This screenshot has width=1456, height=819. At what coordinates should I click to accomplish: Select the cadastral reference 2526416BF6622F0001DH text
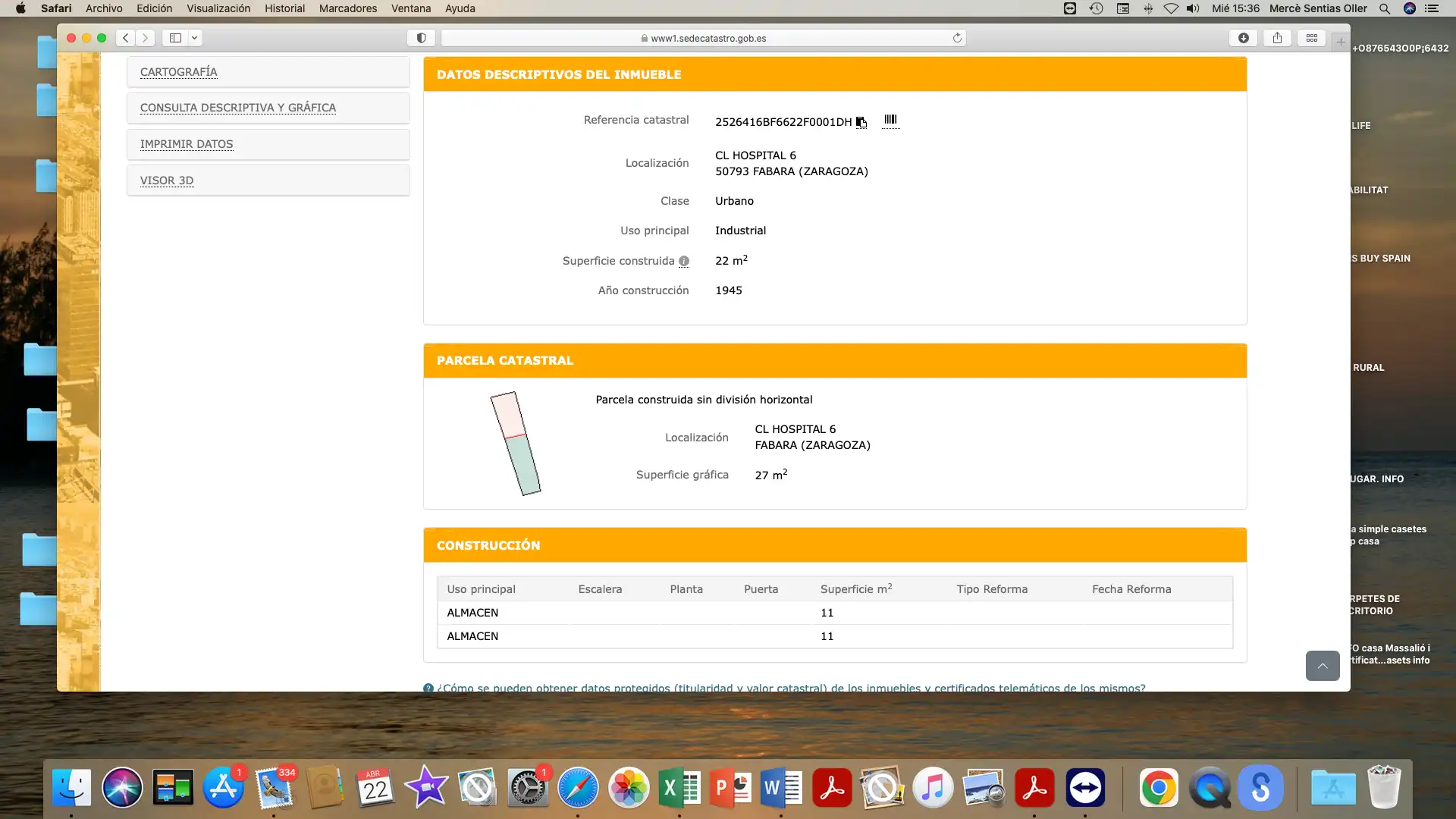(x=783, y=122)
